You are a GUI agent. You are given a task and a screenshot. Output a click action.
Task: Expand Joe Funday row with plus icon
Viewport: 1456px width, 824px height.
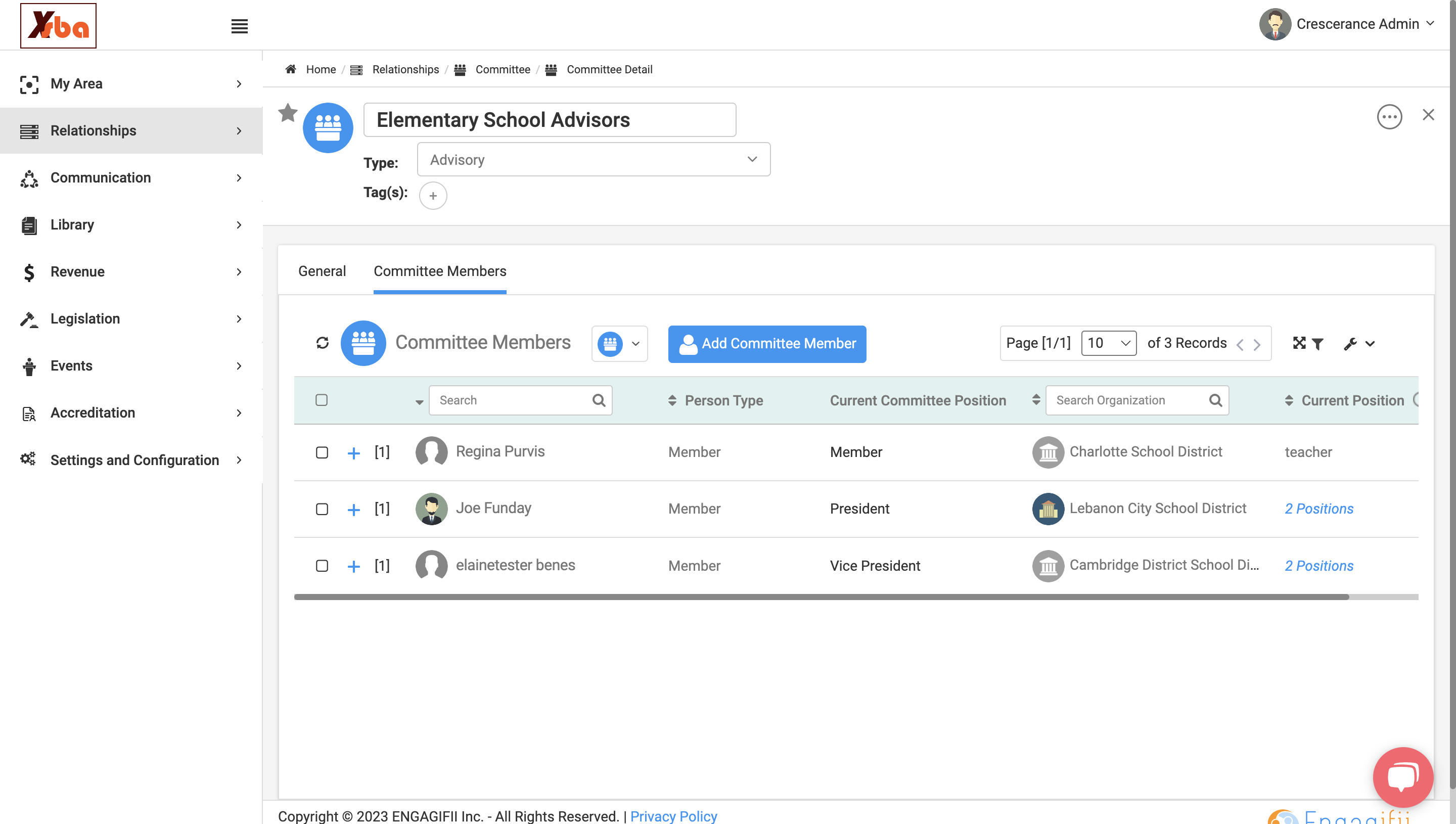(x=353, y=510)
